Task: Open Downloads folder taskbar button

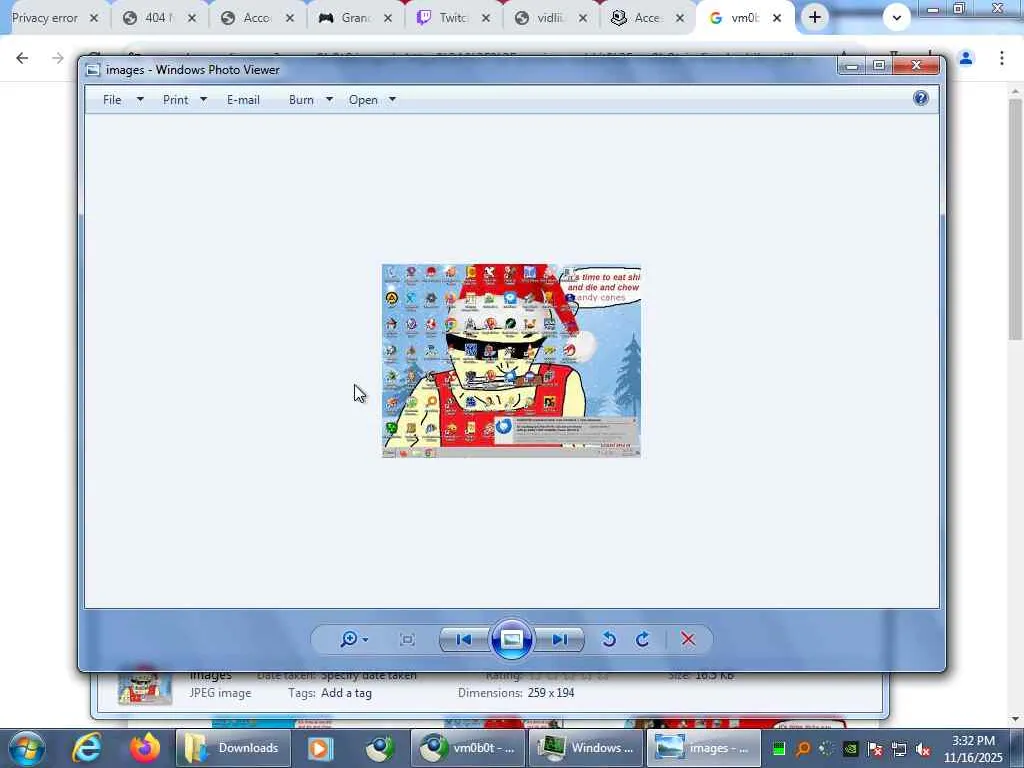Action: [232, 748]
